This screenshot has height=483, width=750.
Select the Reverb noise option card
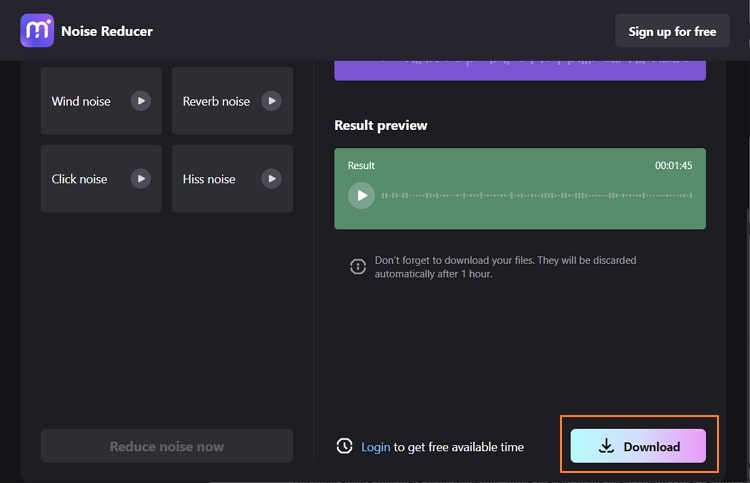[x=232, y=101]
